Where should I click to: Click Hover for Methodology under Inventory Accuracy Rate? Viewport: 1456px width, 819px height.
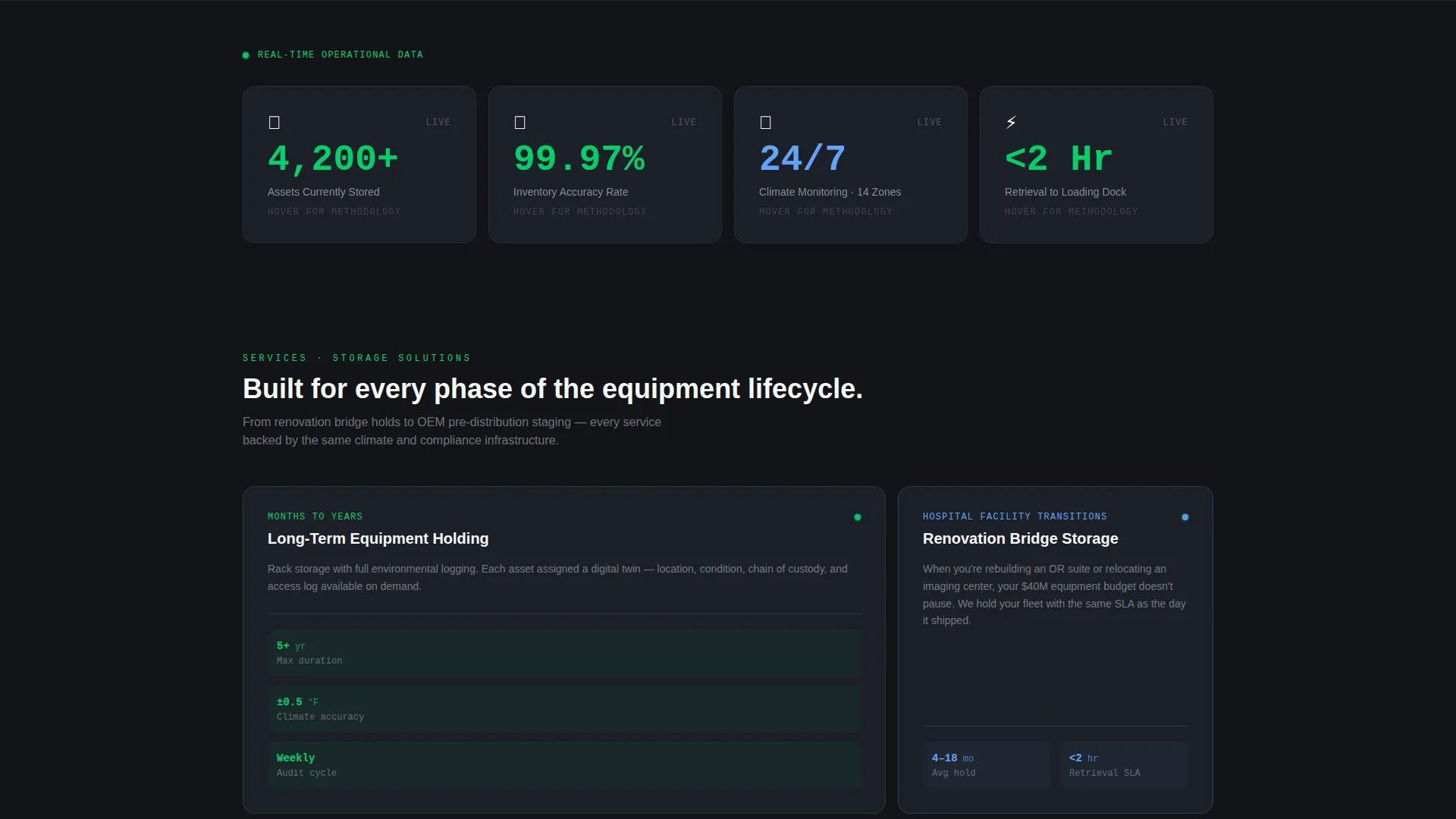point(580,212)
